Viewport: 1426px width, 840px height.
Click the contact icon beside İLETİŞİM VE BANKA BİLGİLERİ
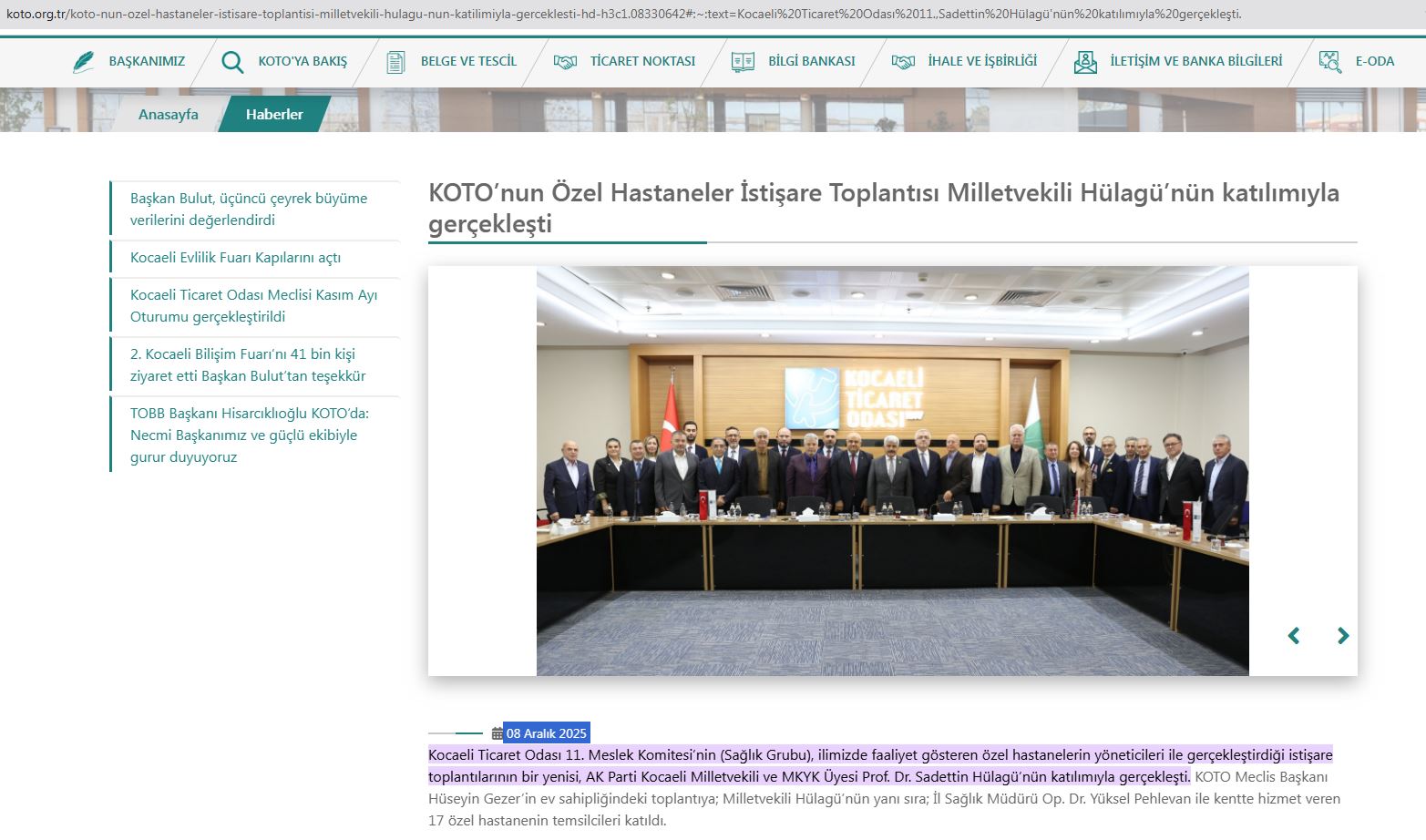[1085, 62]
